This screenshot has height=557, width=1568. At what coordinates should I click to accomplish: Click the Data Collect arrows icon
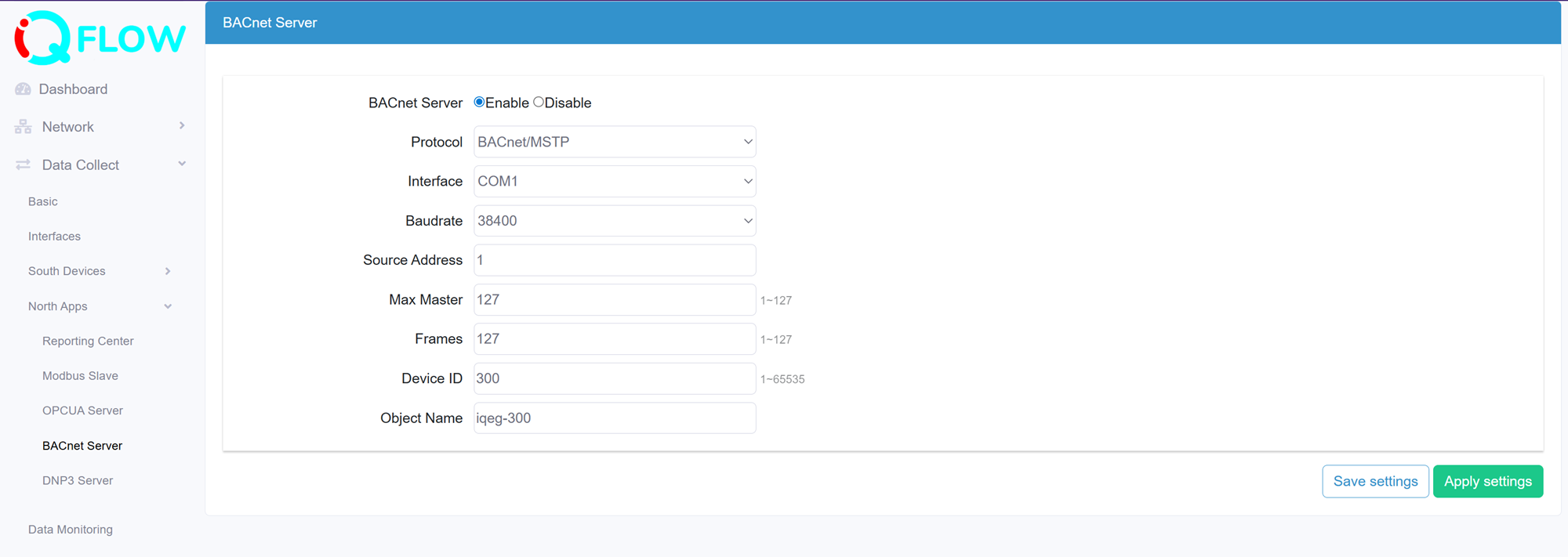tap(23, 165)
